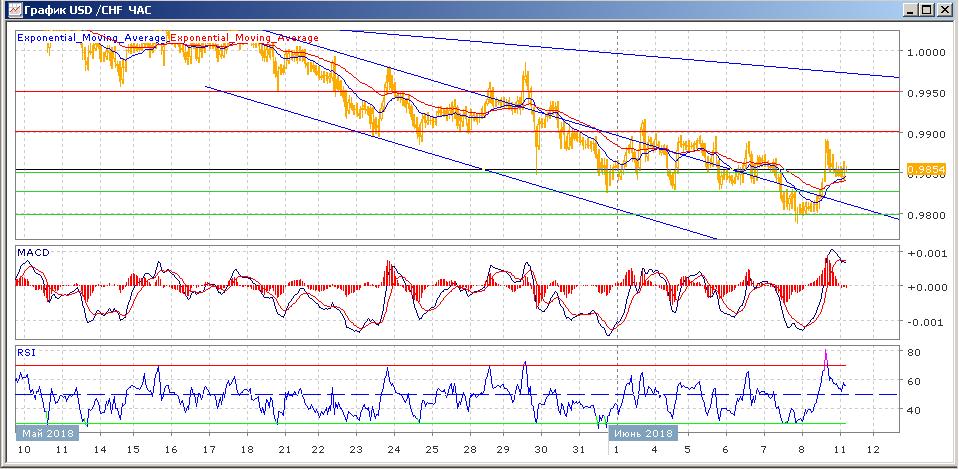Select the blue Exponential_Moving_Average legend label

pos(92,38)
